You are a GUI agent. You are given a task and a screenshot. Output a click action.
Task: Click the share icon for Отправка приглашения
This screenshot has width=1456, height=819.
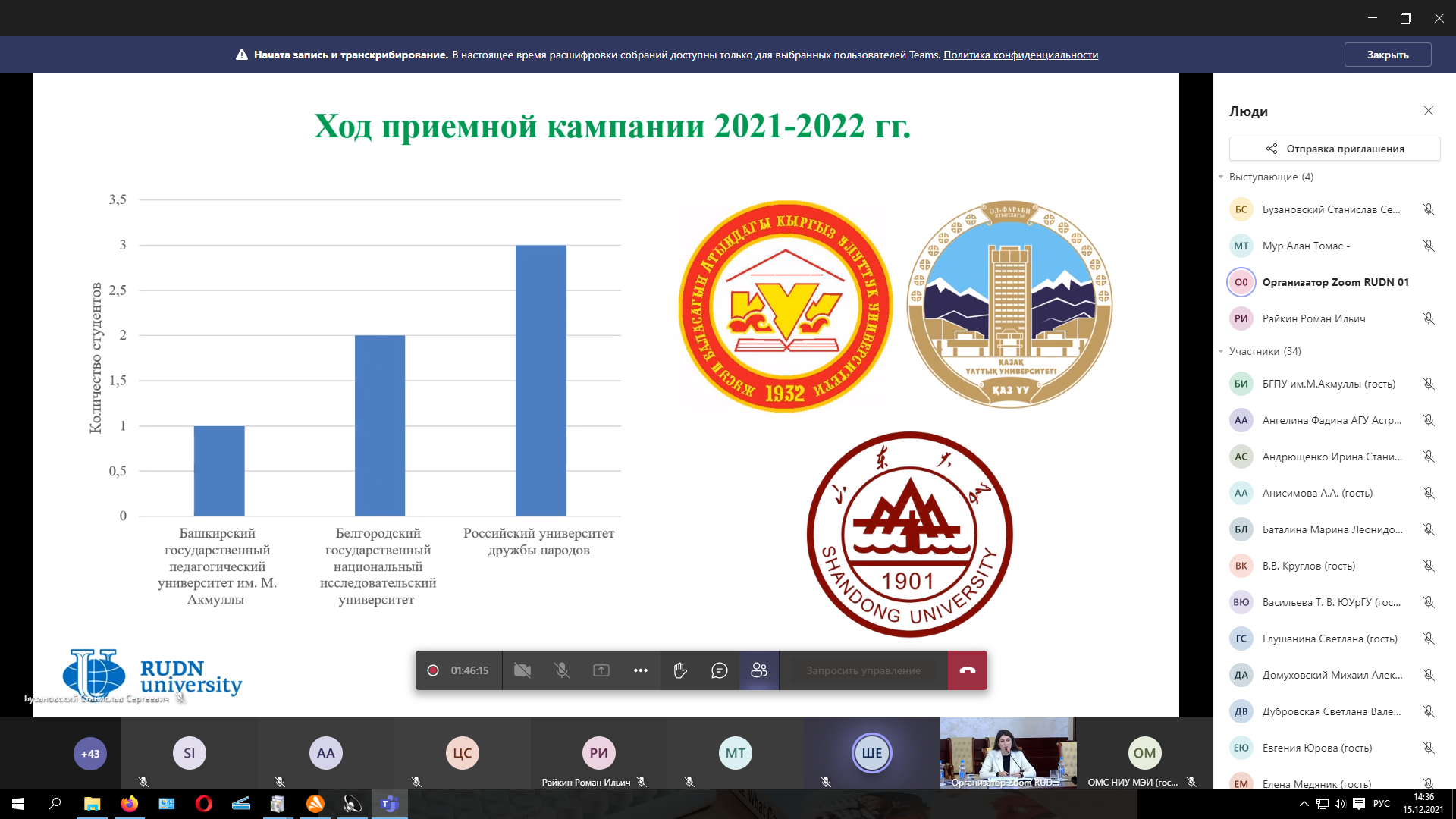(x=1272, y=149)
